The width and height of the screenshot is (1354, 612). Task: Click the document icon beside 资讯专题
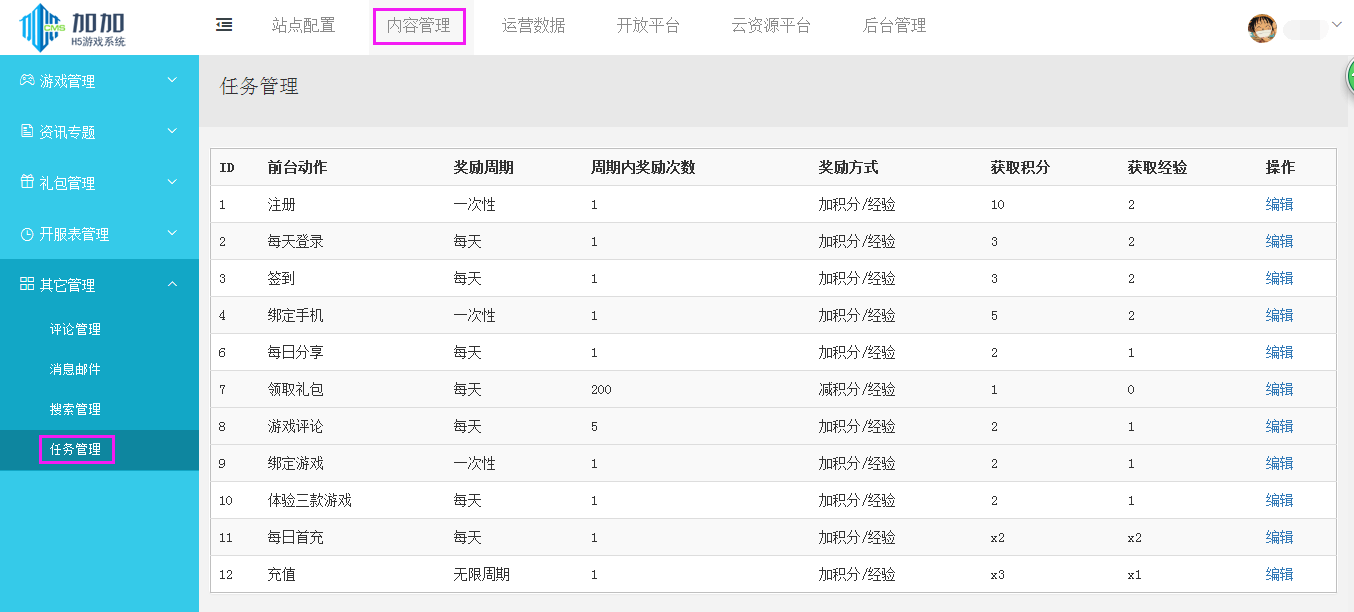tap(27, 132)
